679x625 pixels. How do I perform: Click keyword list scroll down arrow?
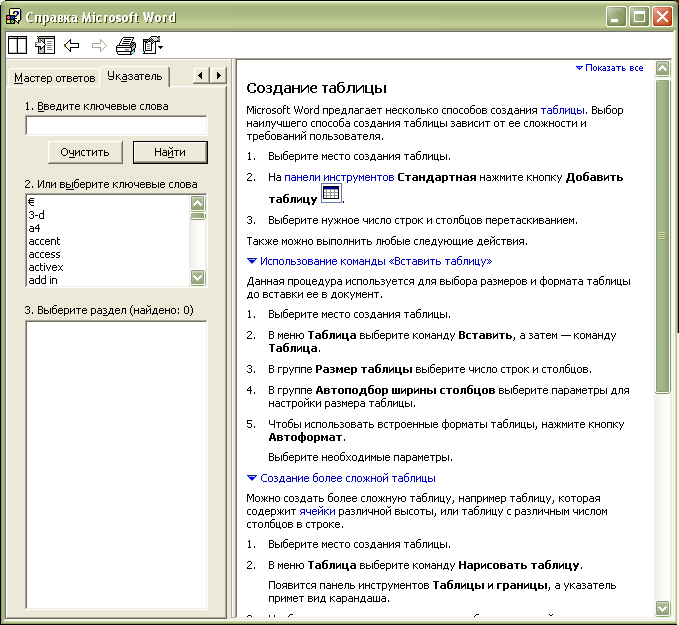197,277
